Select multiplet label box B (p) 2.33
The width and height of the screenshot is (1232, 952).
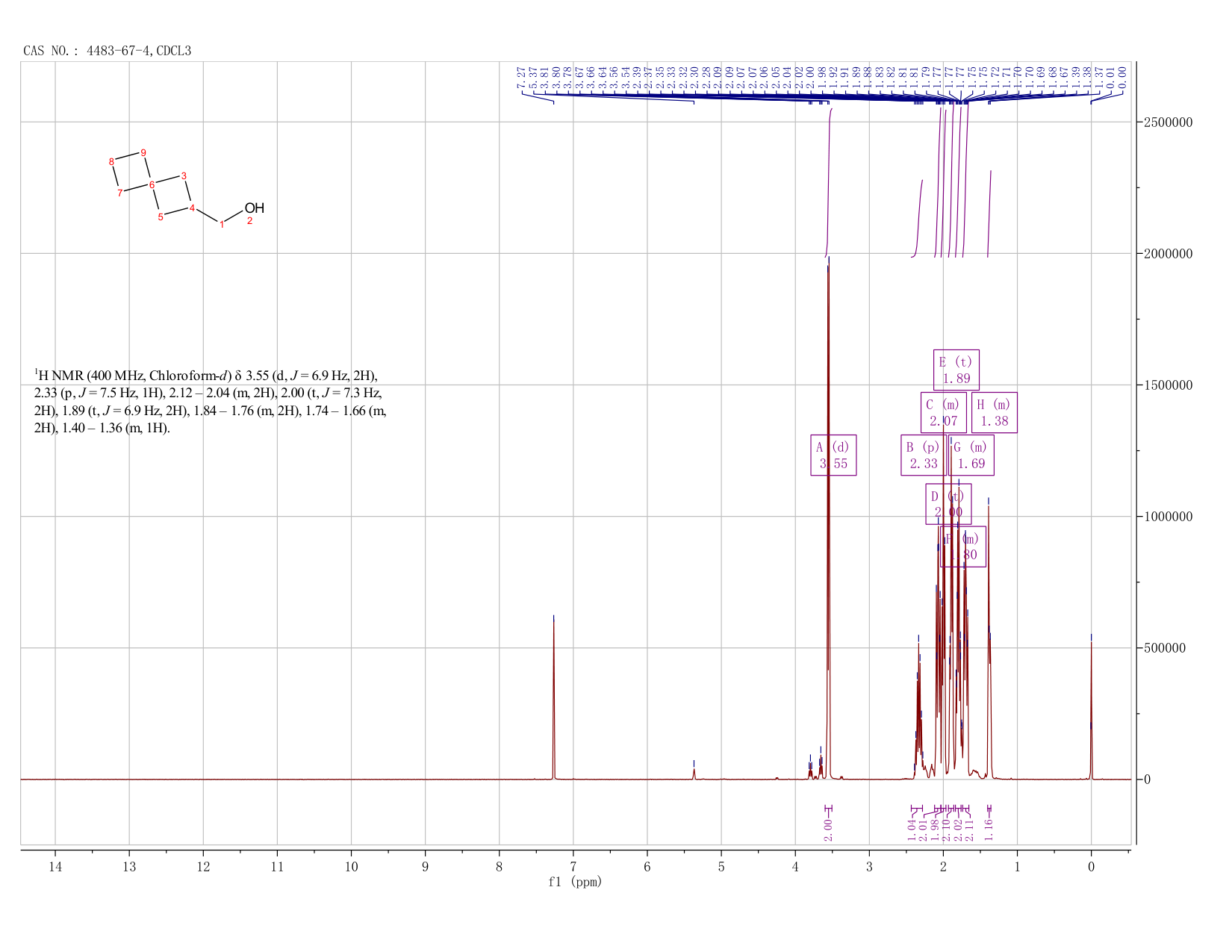click(x=923, y=455)
